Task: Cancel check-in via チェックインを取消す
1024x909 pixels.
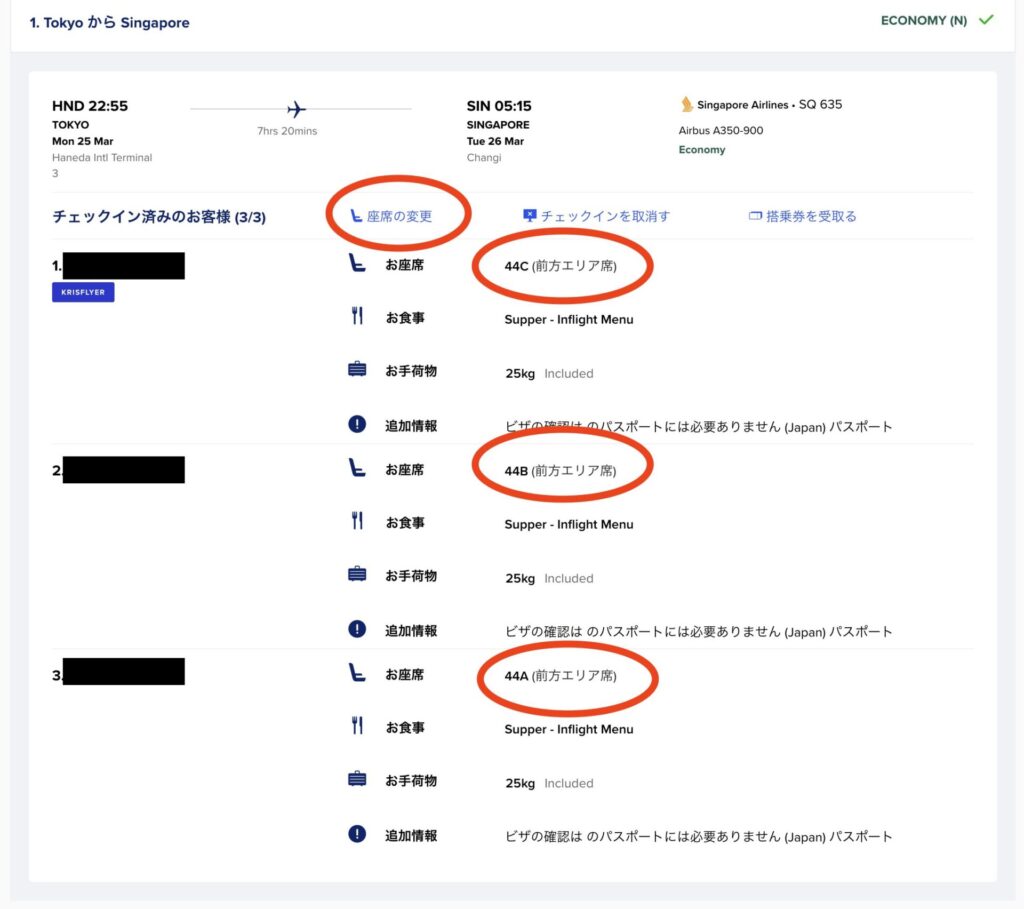Action: [x=596, y=216]
